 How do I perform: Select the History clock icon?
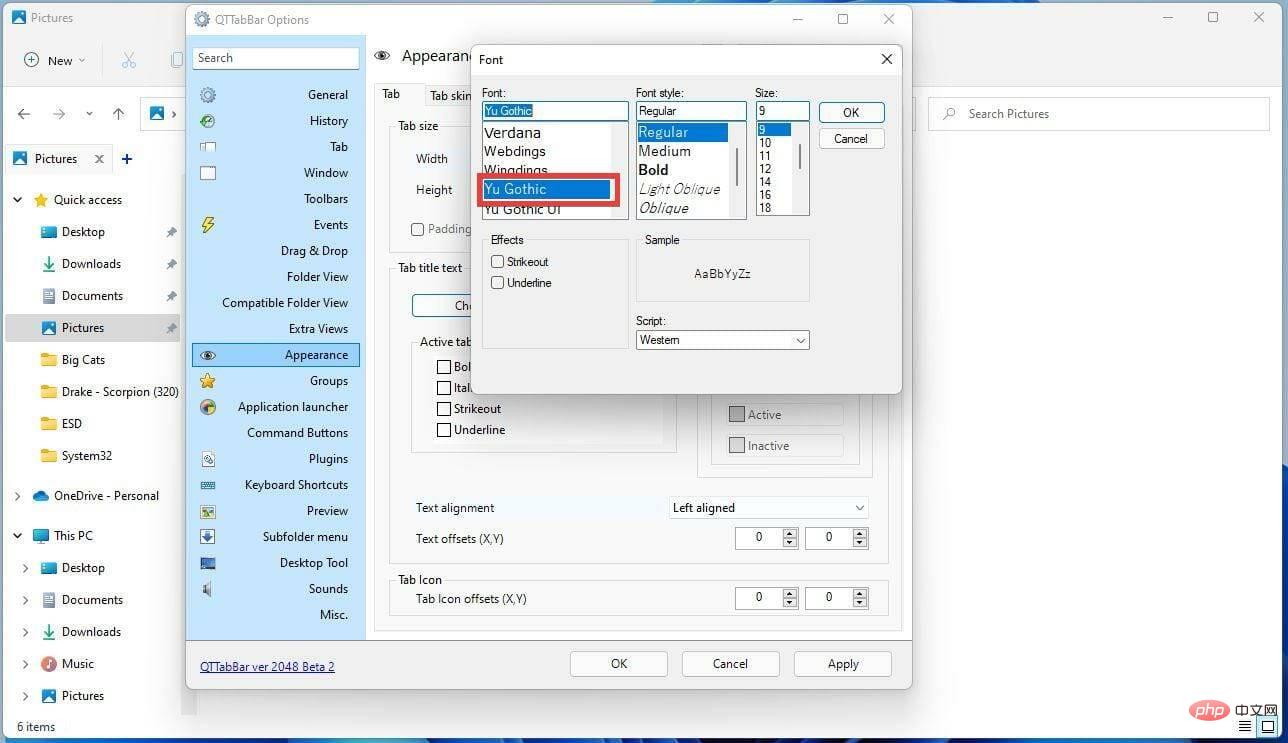coord(208,121)
